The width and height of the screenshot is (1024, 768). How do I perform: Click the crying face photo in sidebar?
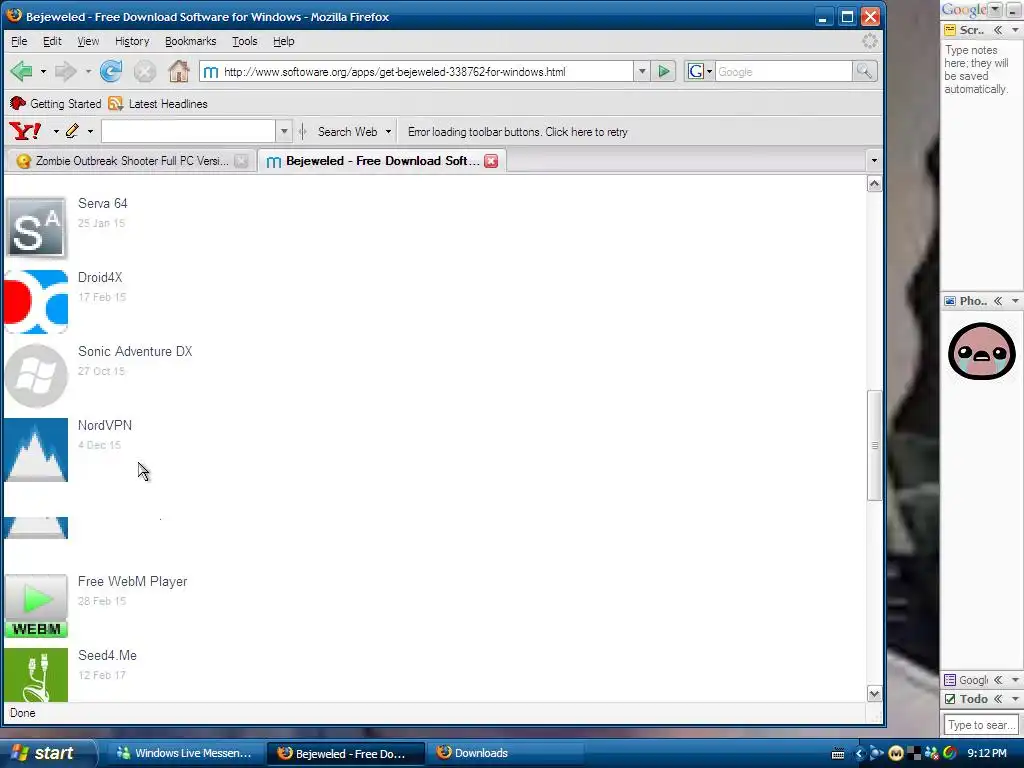(x=982, y=351)
